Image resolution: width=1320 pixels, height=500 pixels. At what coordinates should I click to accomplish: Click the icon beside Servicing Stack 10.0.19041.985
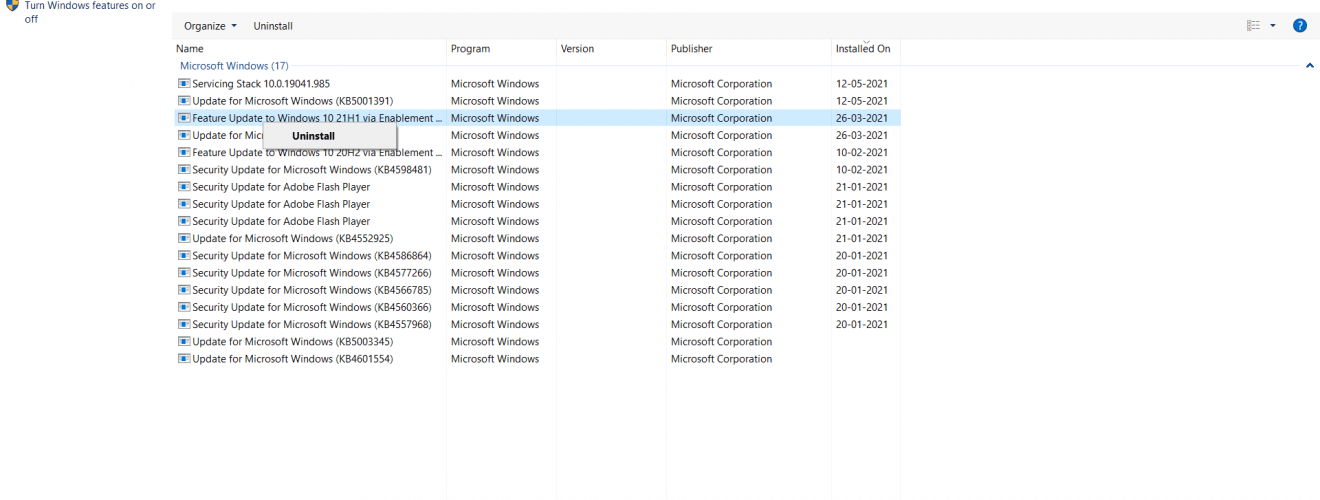click(184, 84)
